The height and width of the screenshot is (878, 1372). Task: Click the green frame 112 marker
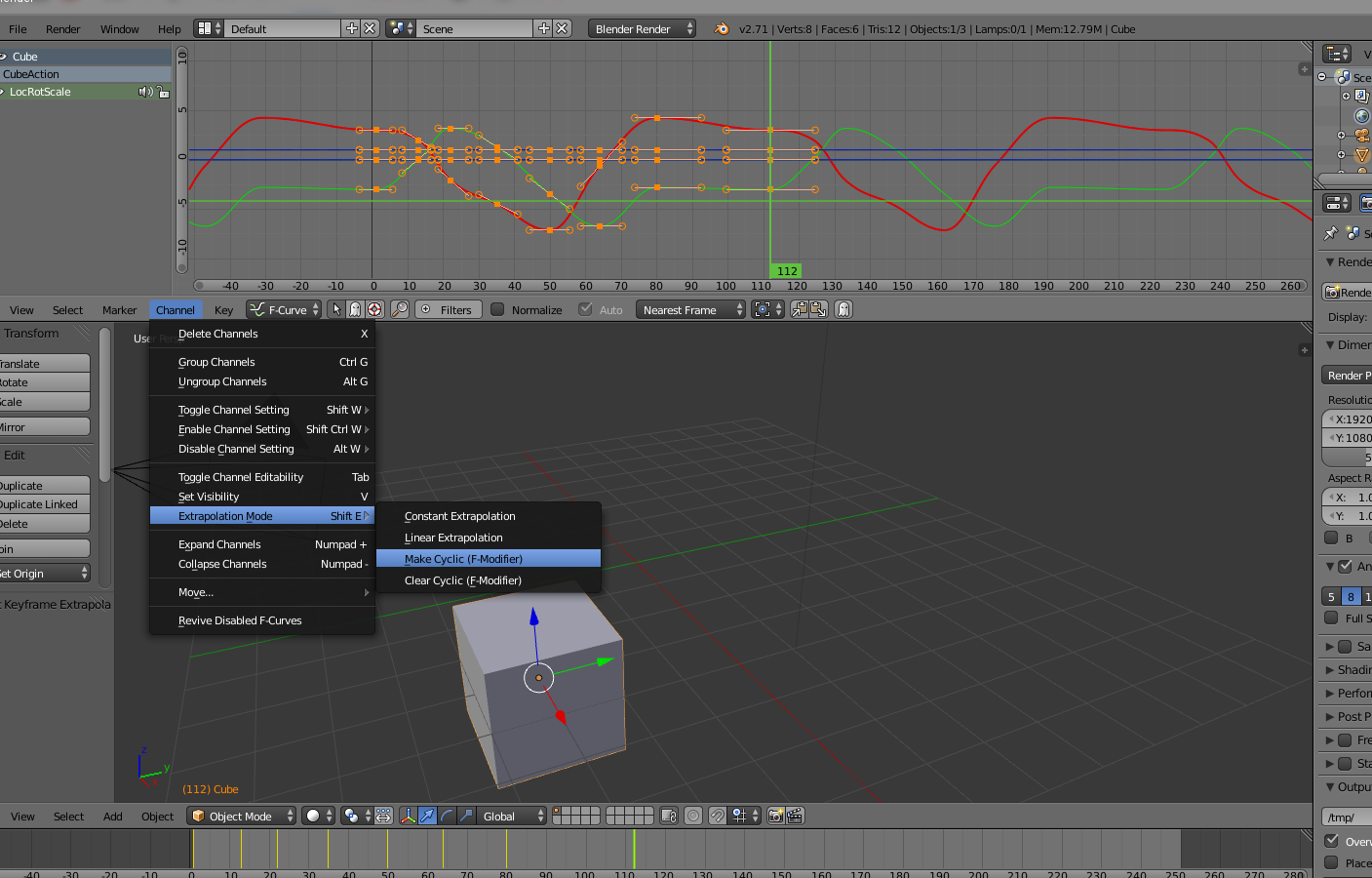point(787,271)
